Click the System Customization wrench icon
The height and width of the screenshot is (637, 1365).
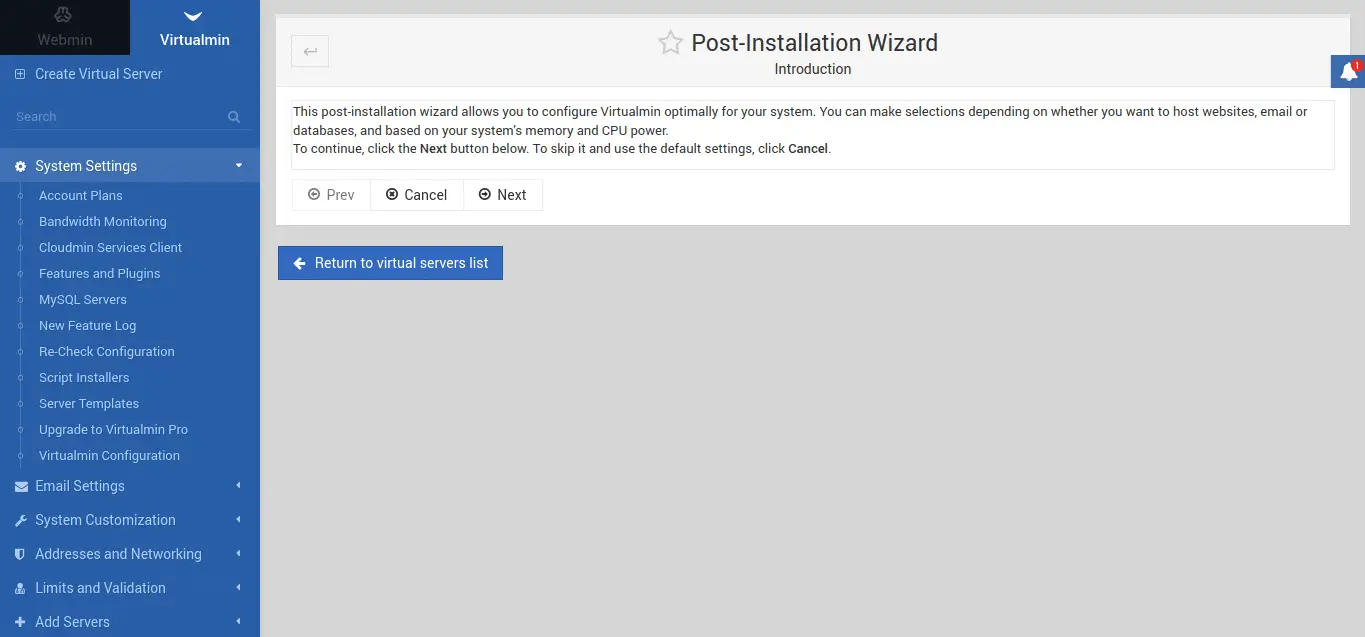point(20,521)
